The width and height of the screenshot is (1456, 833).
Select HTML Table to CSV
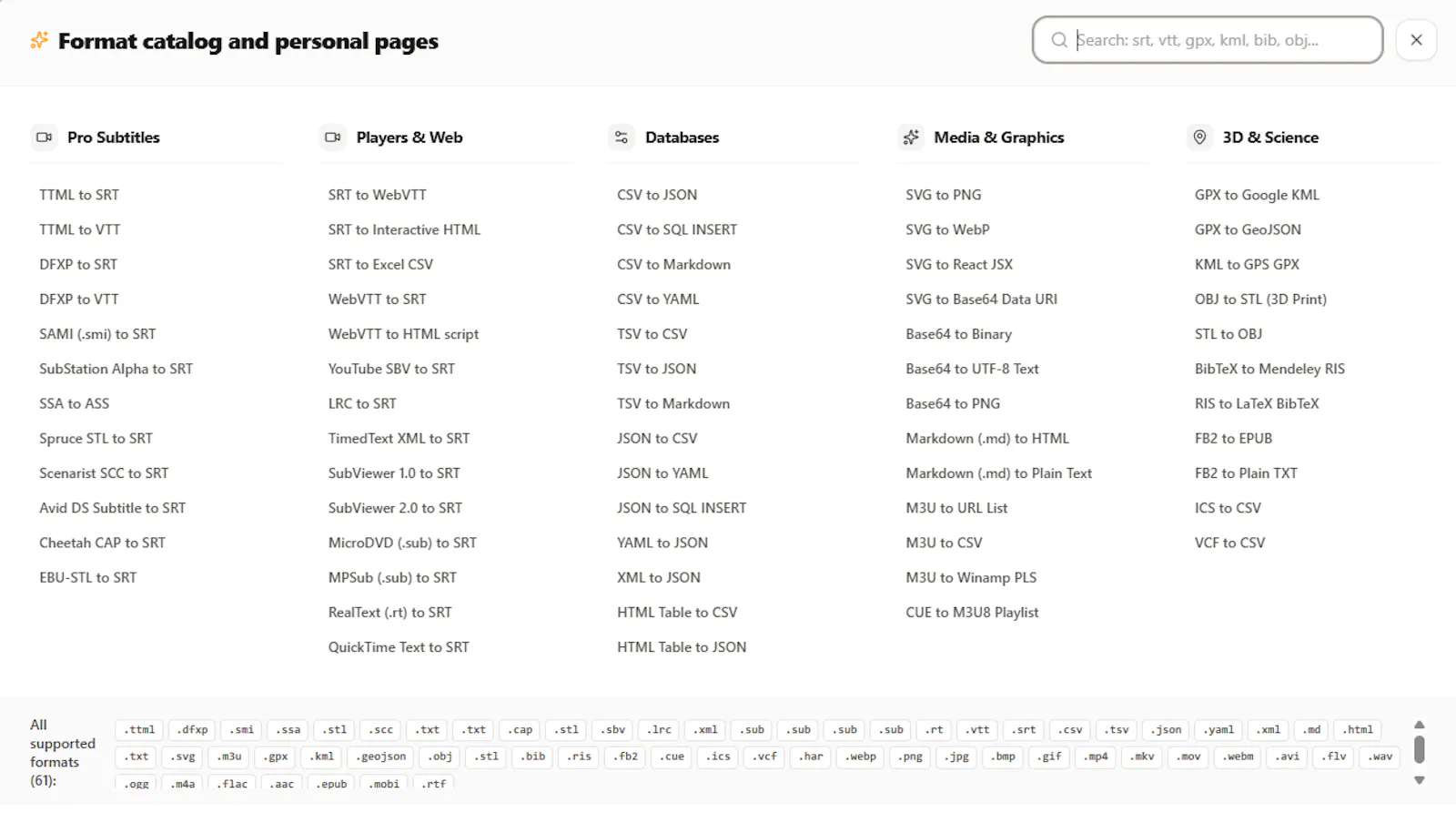click(677, 613)
